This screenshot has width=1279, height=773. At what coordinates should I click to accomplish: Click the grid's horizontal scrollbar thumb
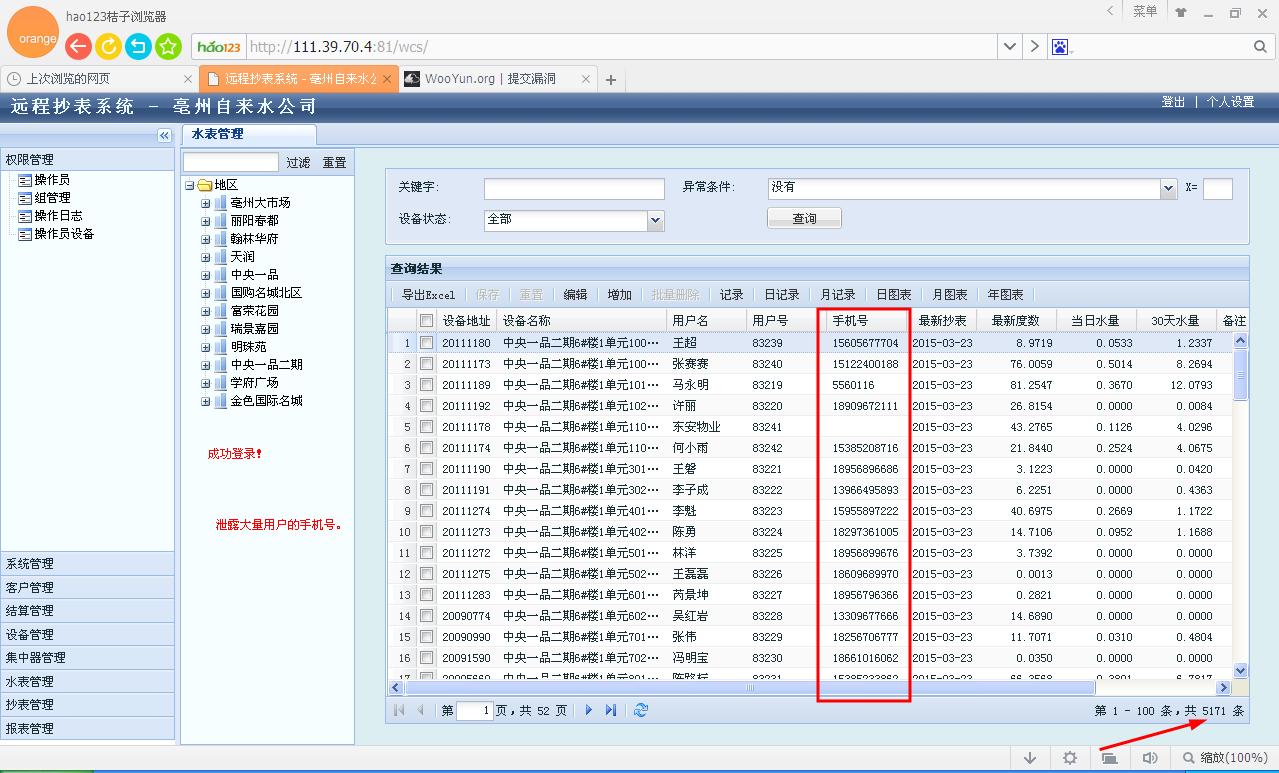[750, 688]
